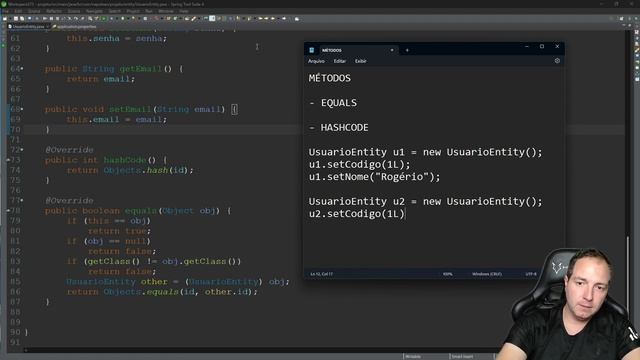Click the override marker on line 78
This screenshot has width=640, height=360.
pyautogui.click(x=8, y=211)
